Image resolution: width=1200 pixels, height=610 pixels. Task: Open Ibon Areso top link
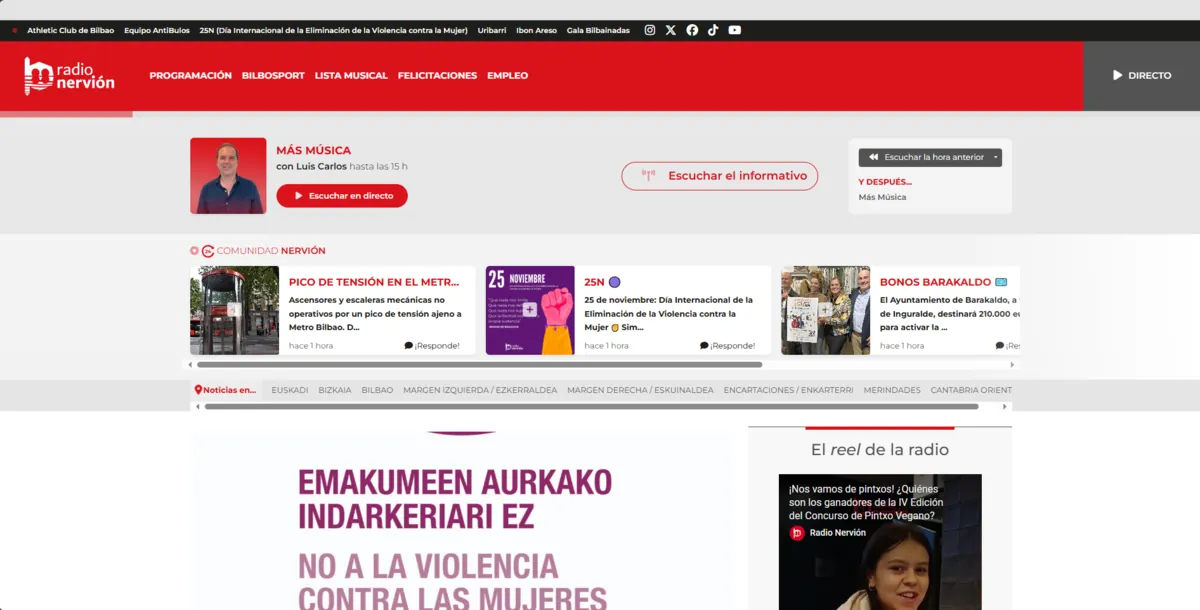tap(537, 30)
